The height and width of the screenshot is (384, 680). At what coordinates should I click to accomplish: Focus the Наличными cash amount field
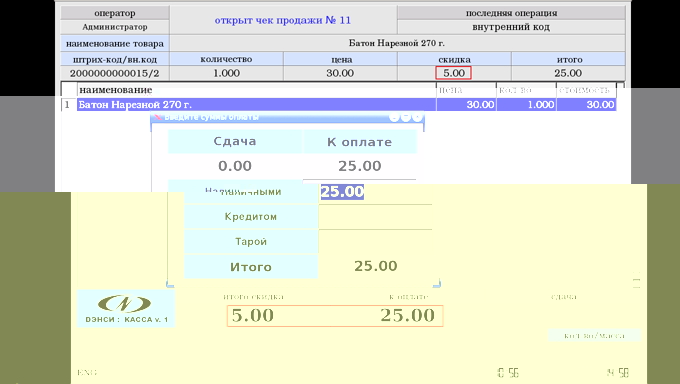tap(376, 192)
